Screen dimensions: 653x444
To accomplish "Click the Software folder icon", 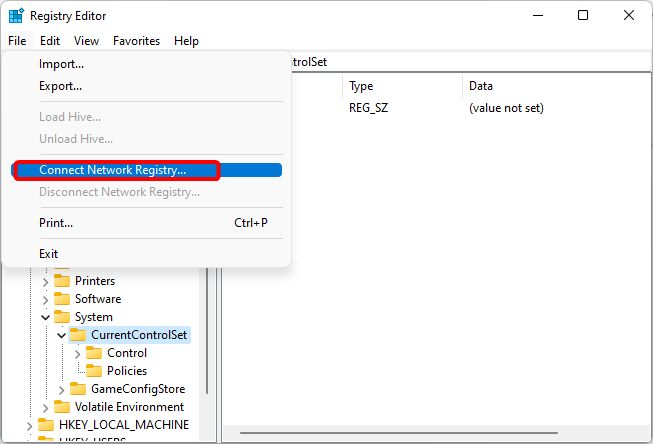I will [x=62, y=299].
